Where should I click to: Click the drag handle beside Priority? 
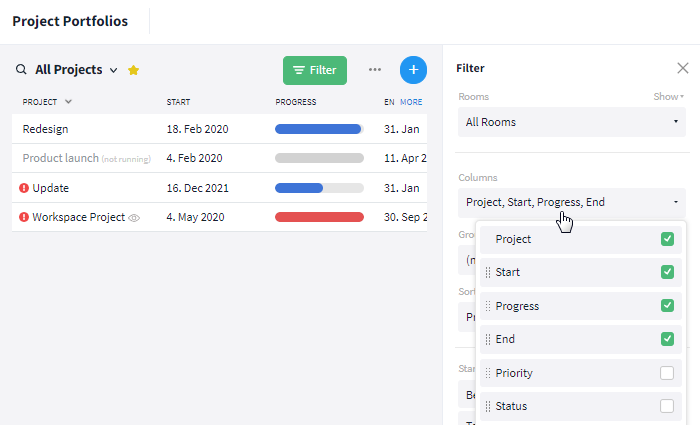(488, 373)
